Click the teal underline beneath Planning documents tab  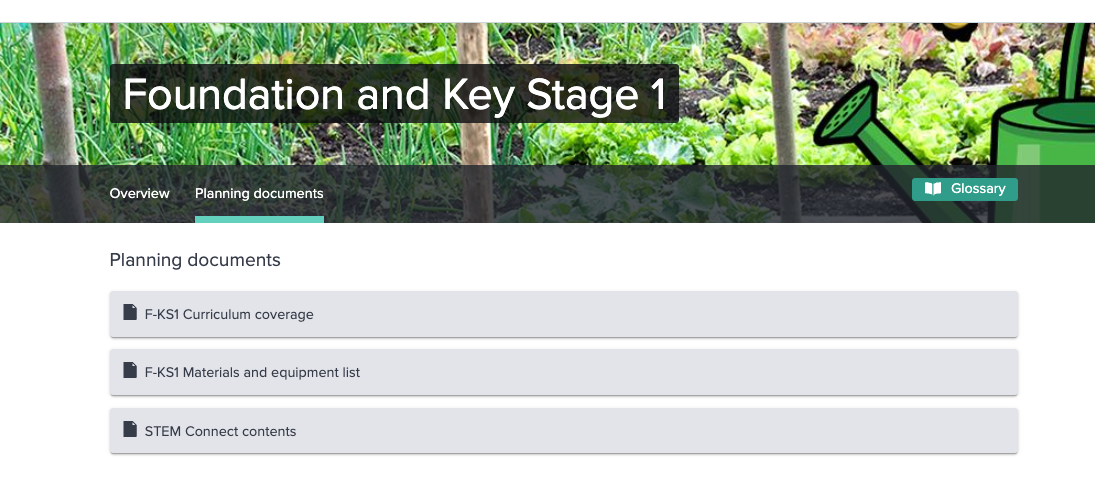tap(259, 219)
